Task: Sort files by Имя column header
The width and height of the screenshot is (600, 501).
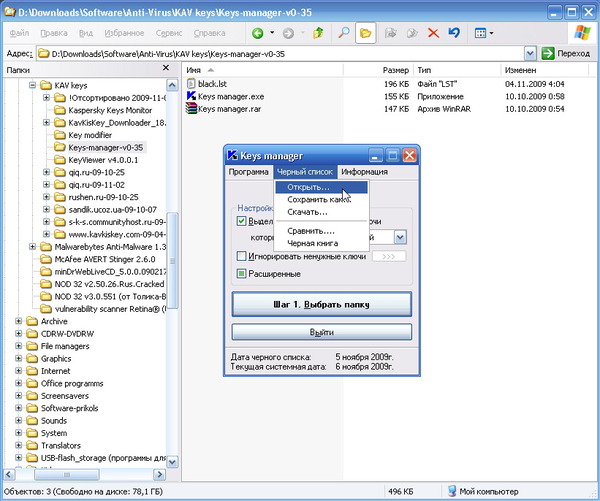Action: 262,70
